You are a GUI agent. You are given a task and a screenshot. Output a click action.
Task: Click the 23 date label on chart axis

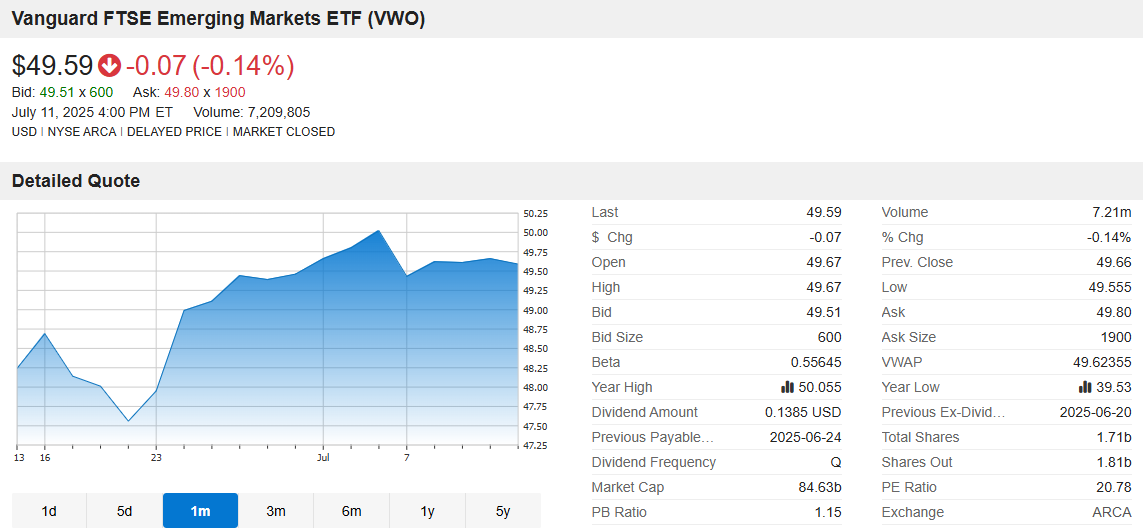[156, 458]
